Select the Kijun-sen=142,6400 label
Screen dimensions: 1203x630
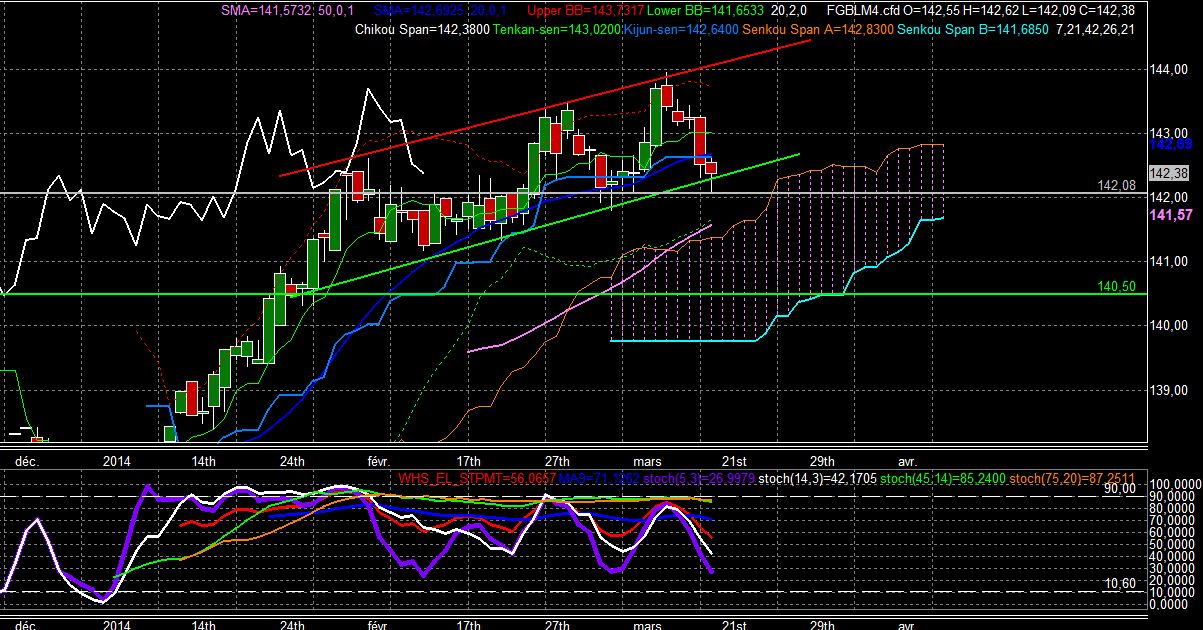(681, 29)
